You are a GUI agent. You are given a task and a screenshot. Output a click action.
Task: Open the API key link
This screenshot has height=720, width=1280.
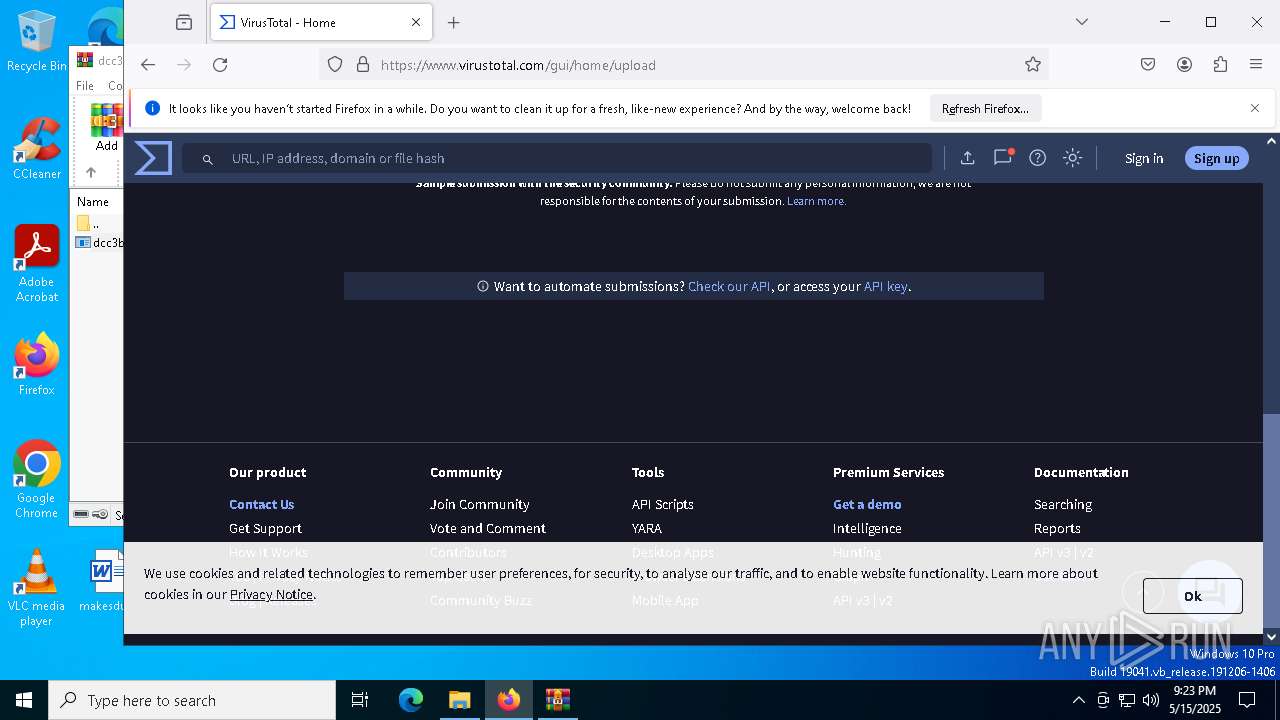point(885,286)
